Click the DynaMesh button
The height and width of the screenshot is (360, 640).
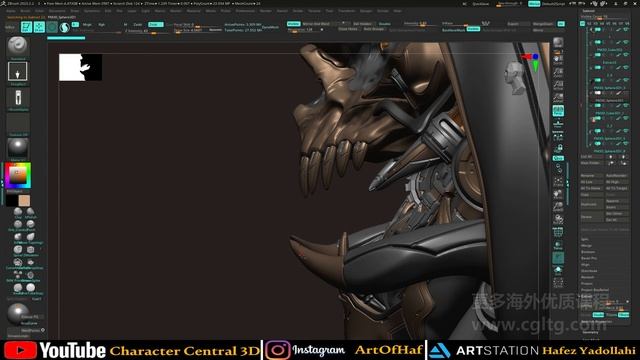[x=270, y=27]
